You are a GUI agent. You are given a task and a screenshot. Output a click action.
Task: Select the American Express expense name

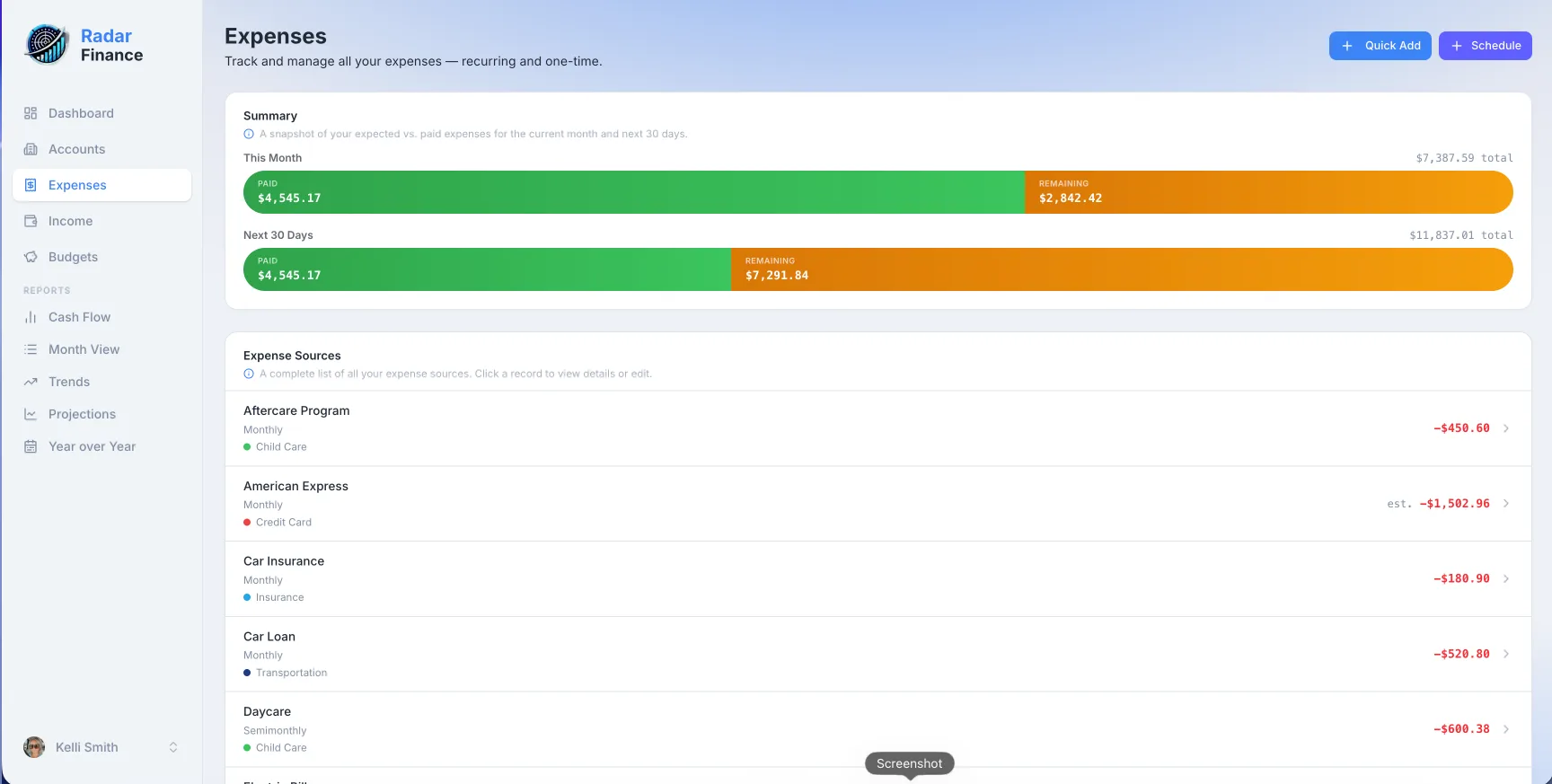295,486
